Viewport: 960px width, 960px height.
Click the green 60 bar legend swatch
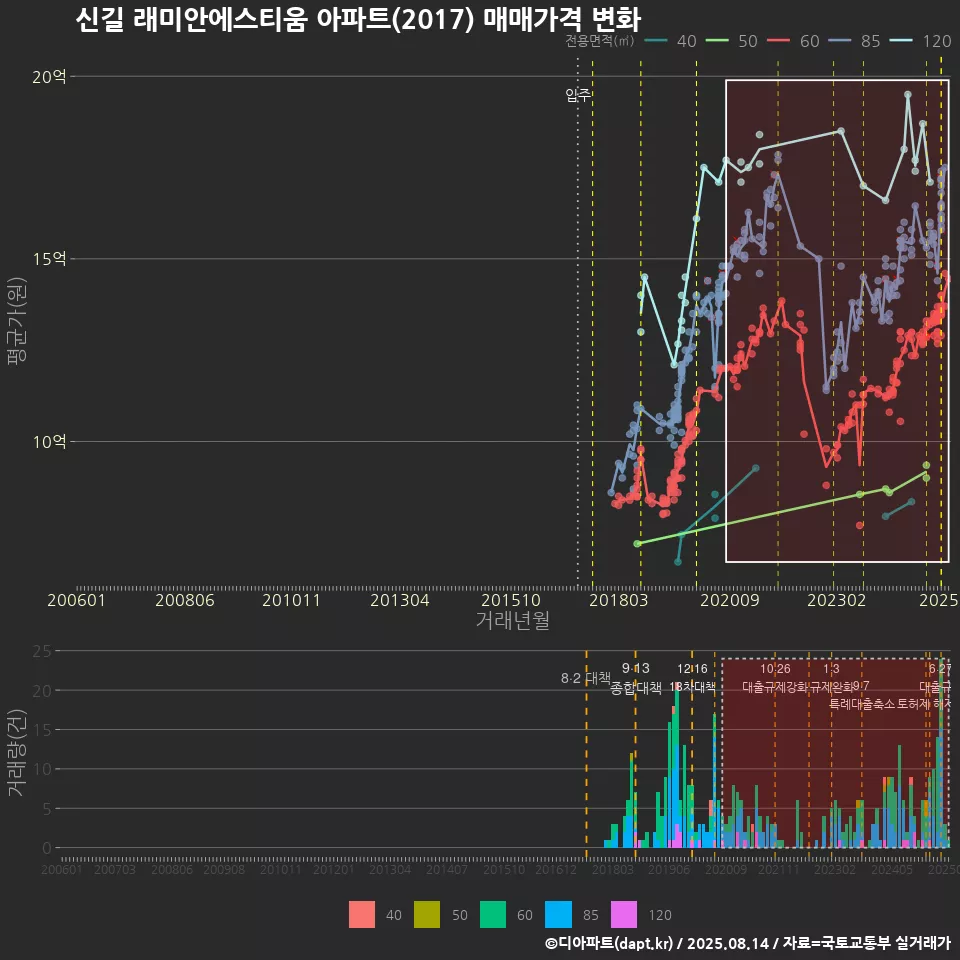coord(493,915)
